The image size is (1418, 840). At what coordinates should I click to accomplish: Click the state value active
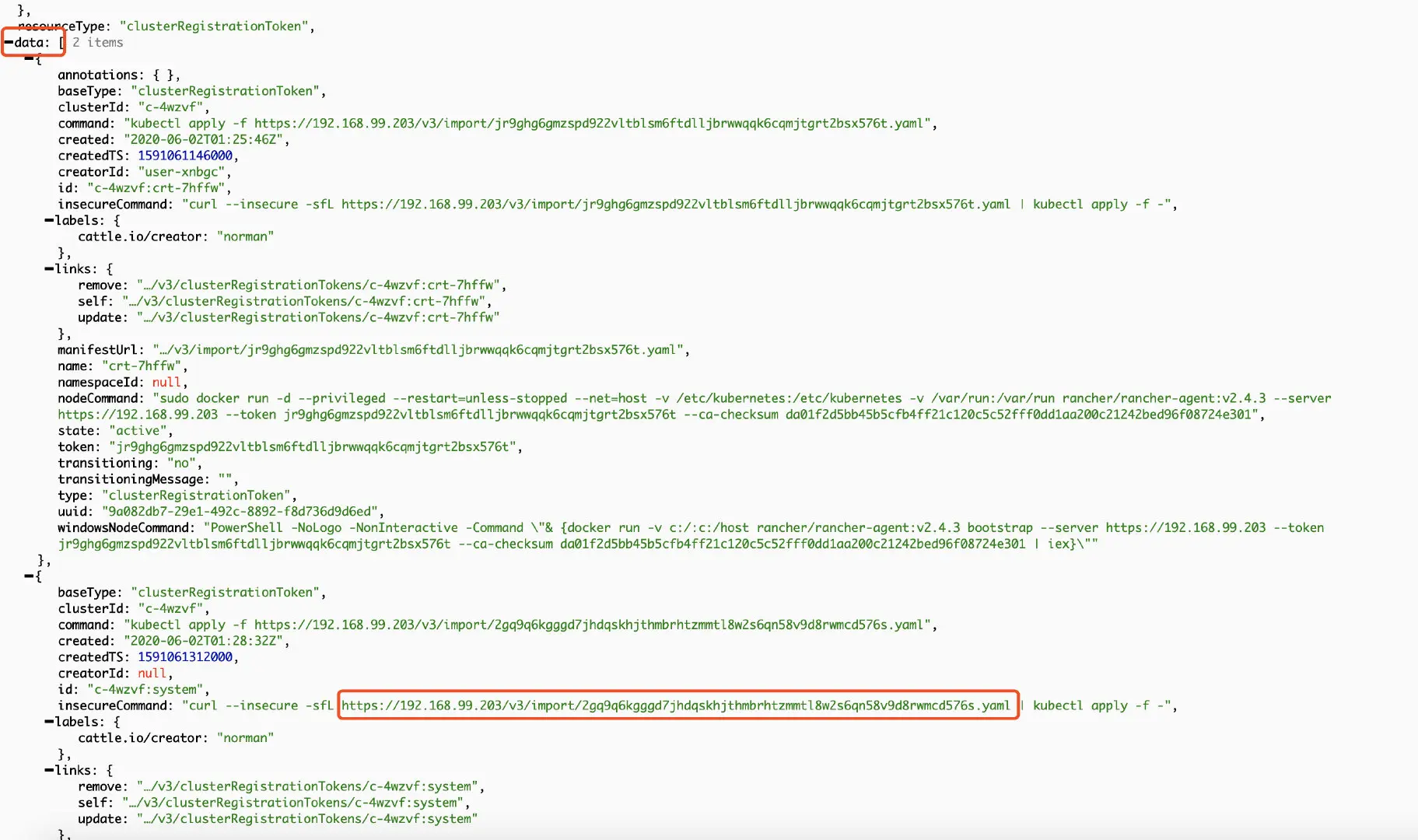(x=138, y=431)
